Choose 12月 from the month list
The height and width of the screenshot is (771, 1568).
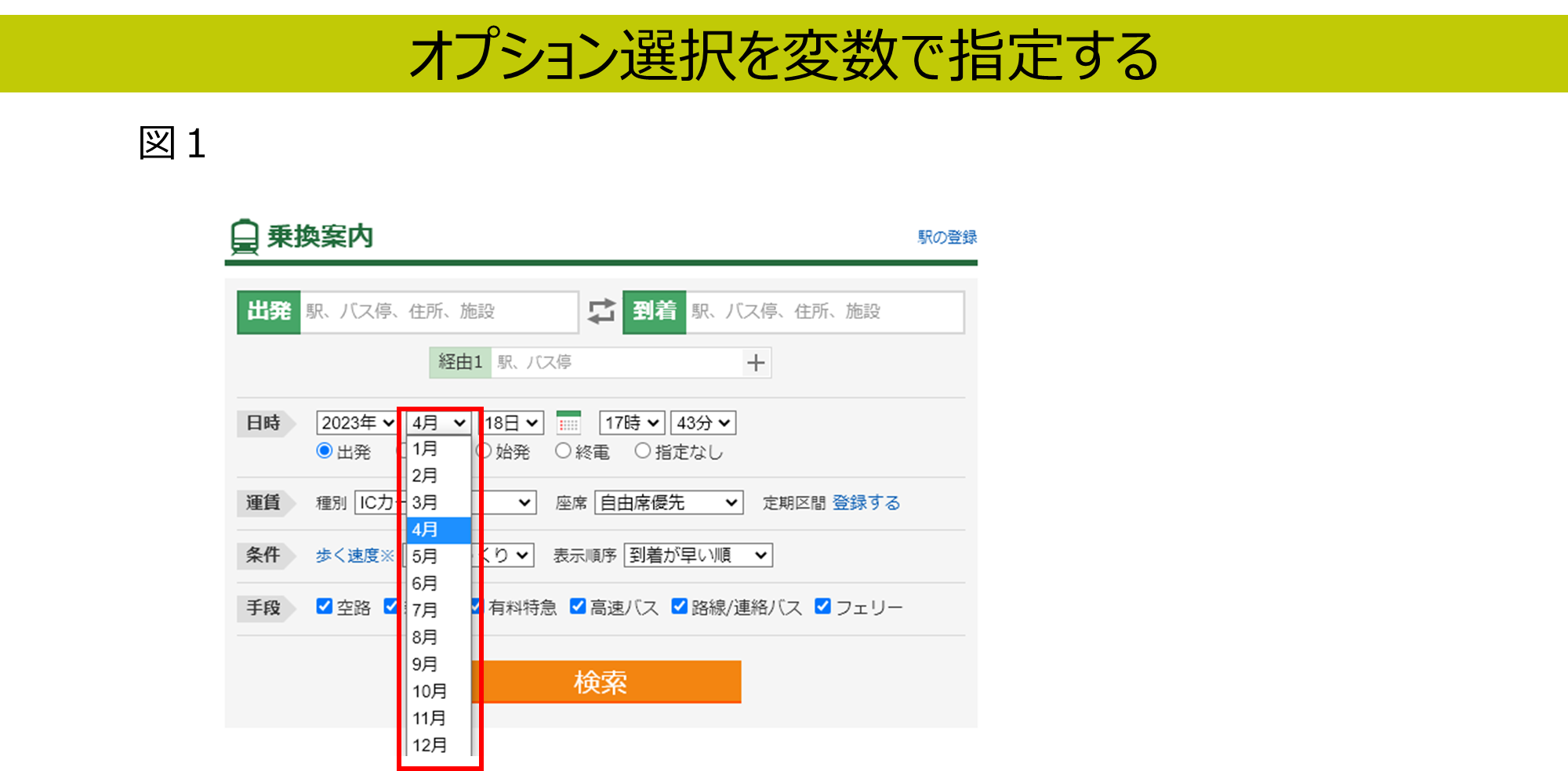point(430,745)
